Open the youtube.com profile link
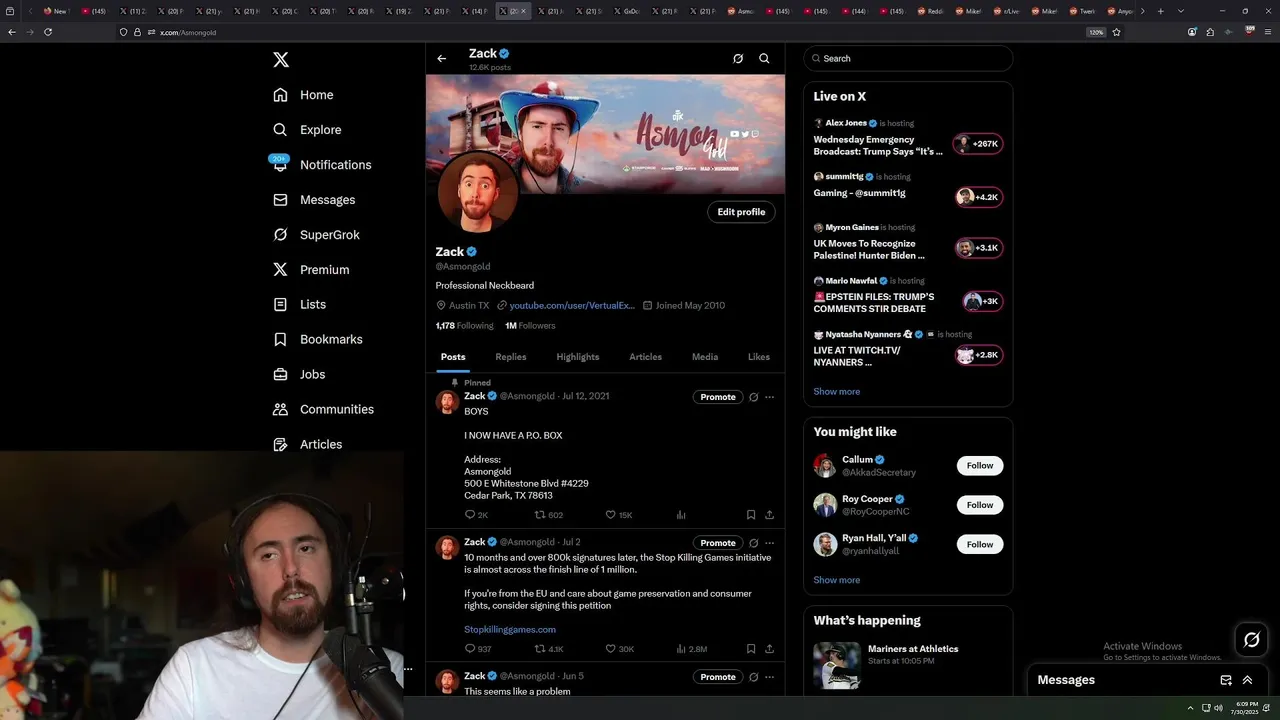 point(572,306)
